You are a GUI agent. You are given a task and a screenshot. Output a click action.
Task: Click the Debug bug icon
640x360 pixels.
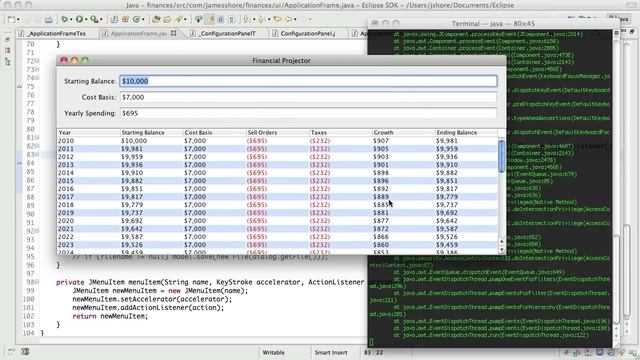64,19
